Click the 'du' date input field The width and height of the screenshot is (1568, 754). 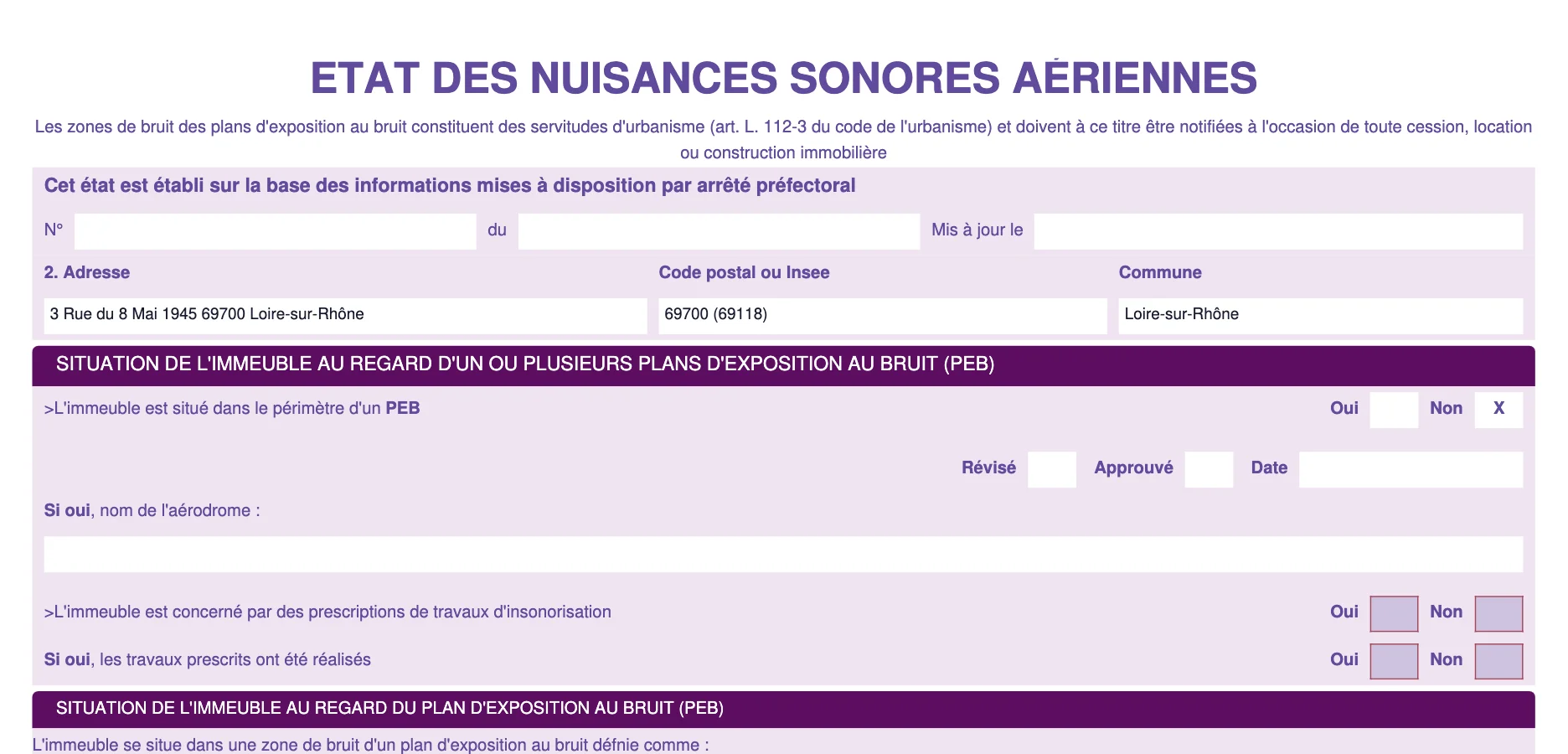pyautogui.click(x=719, y=231)
